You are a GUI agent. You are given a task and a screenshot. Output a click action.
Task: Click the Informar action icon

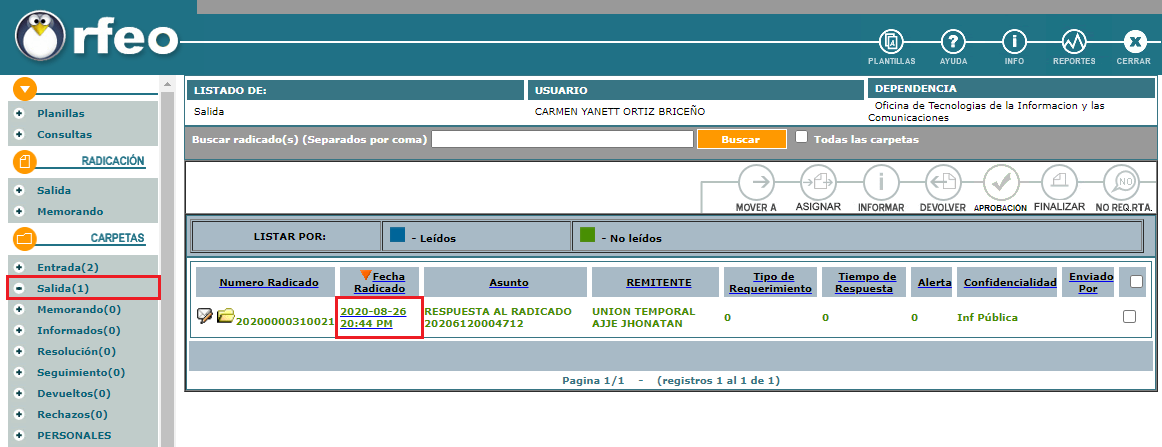coord(880,181)
